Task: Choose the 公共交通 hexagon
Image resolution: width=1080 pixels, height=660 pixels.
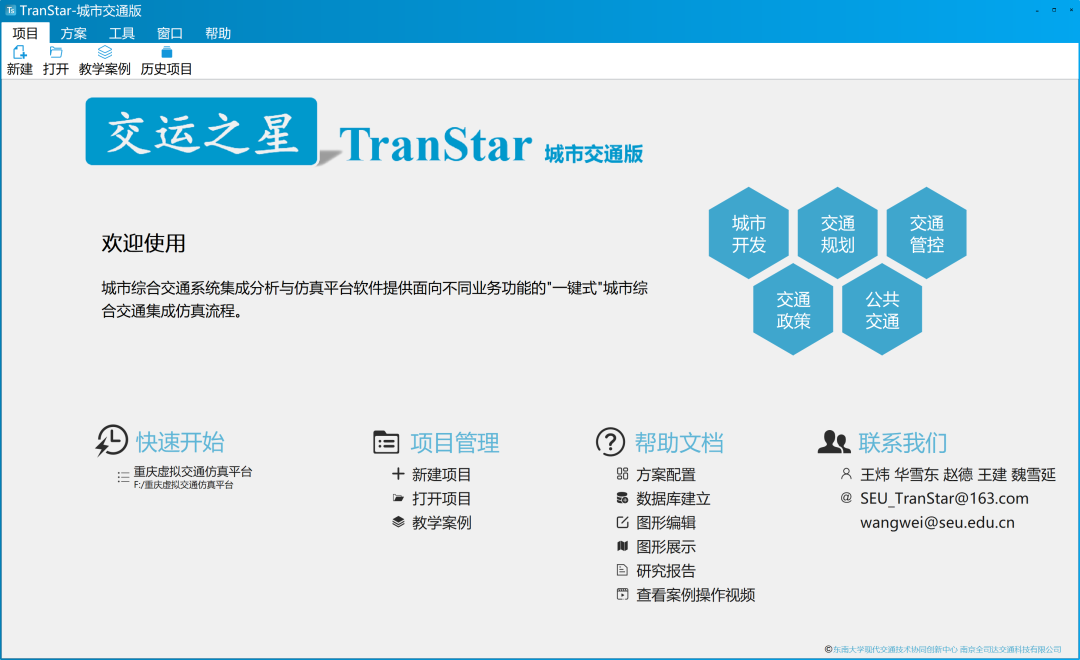Action: click(882, 310)
